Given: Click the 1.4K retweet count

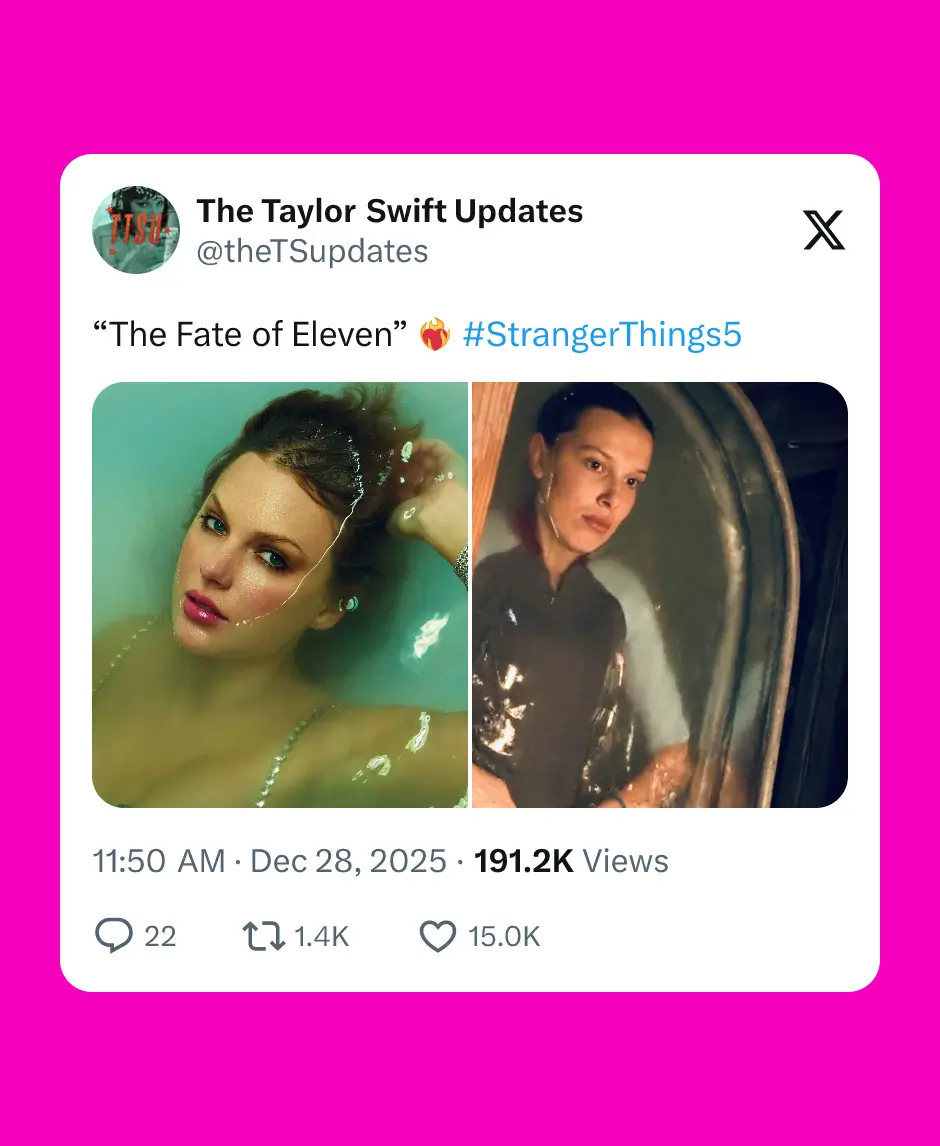Looking at the screenshot, I should [x=321, y=937].
